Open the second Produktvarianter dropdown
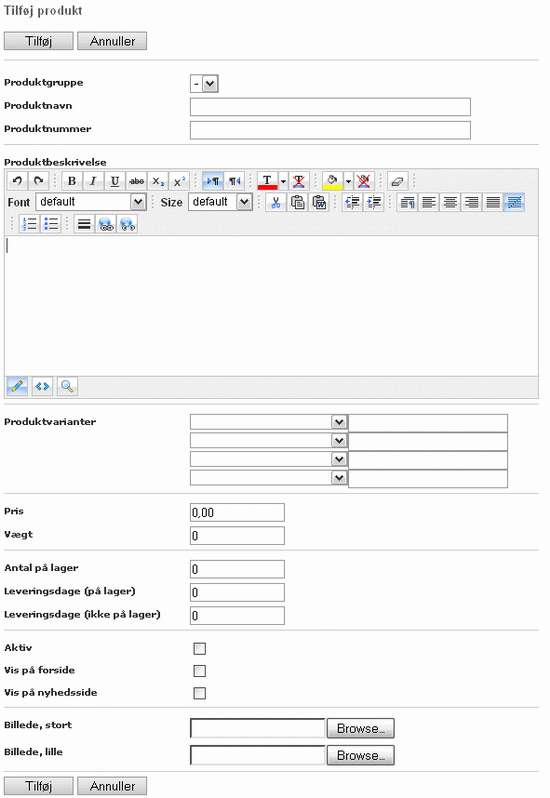The height and width of the screenshot is (798, 550). (x=269, y=440)
